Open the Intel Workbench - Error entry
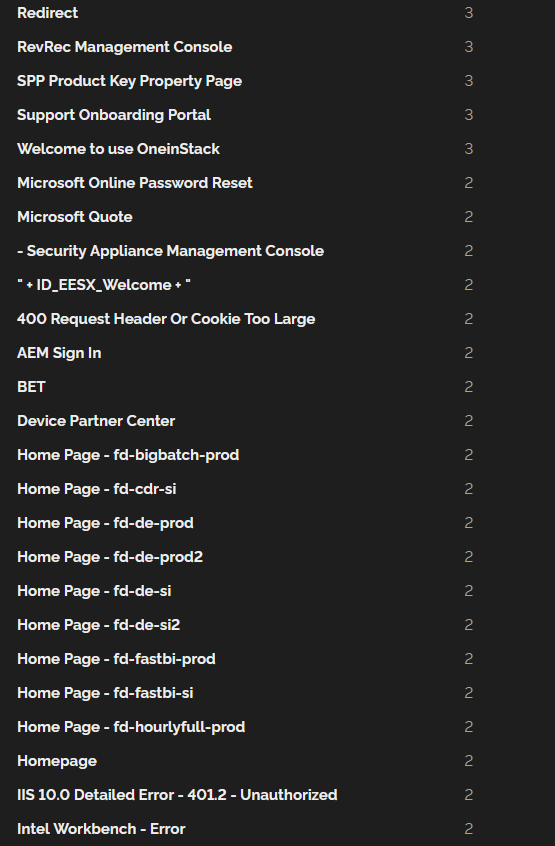 101,829
